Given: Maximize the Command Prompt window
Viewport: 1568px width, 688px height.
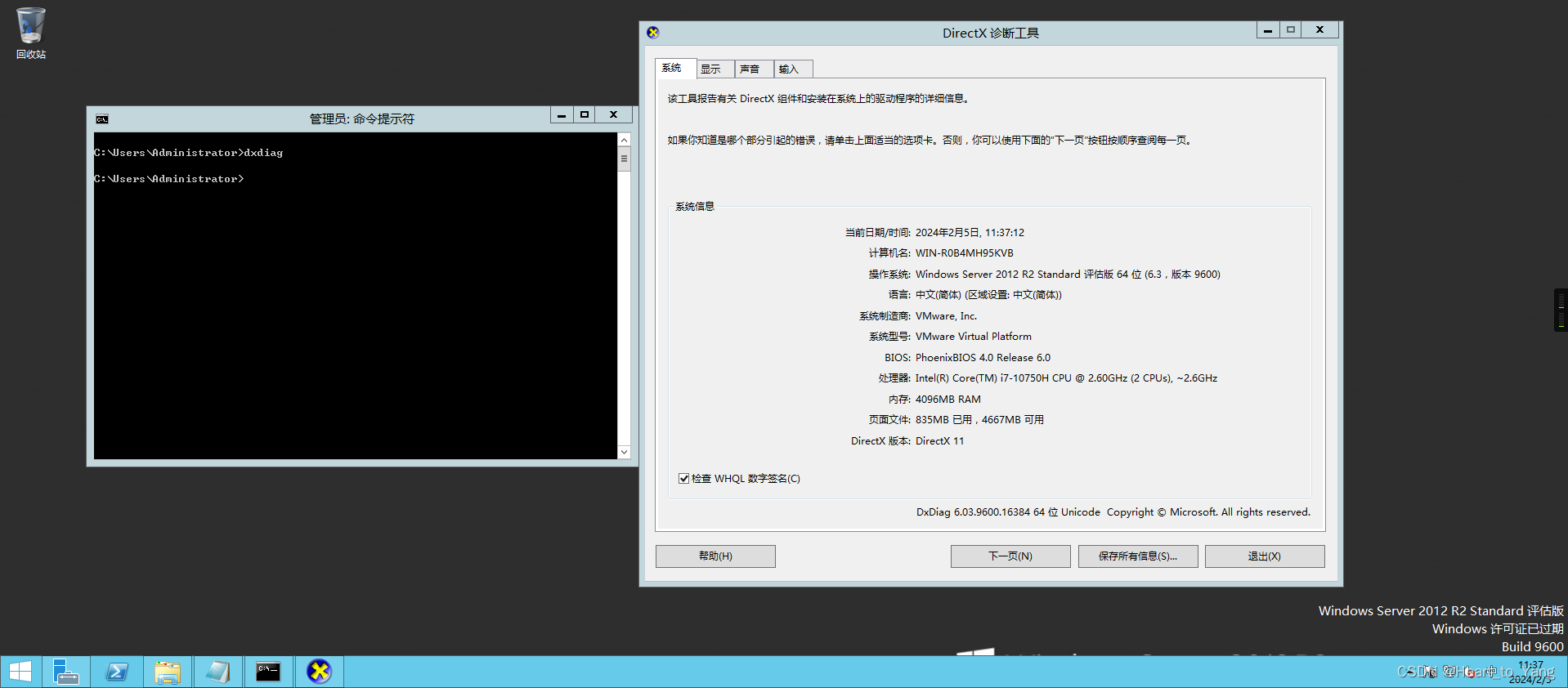Looking at the screenshot, I should 585,115.
